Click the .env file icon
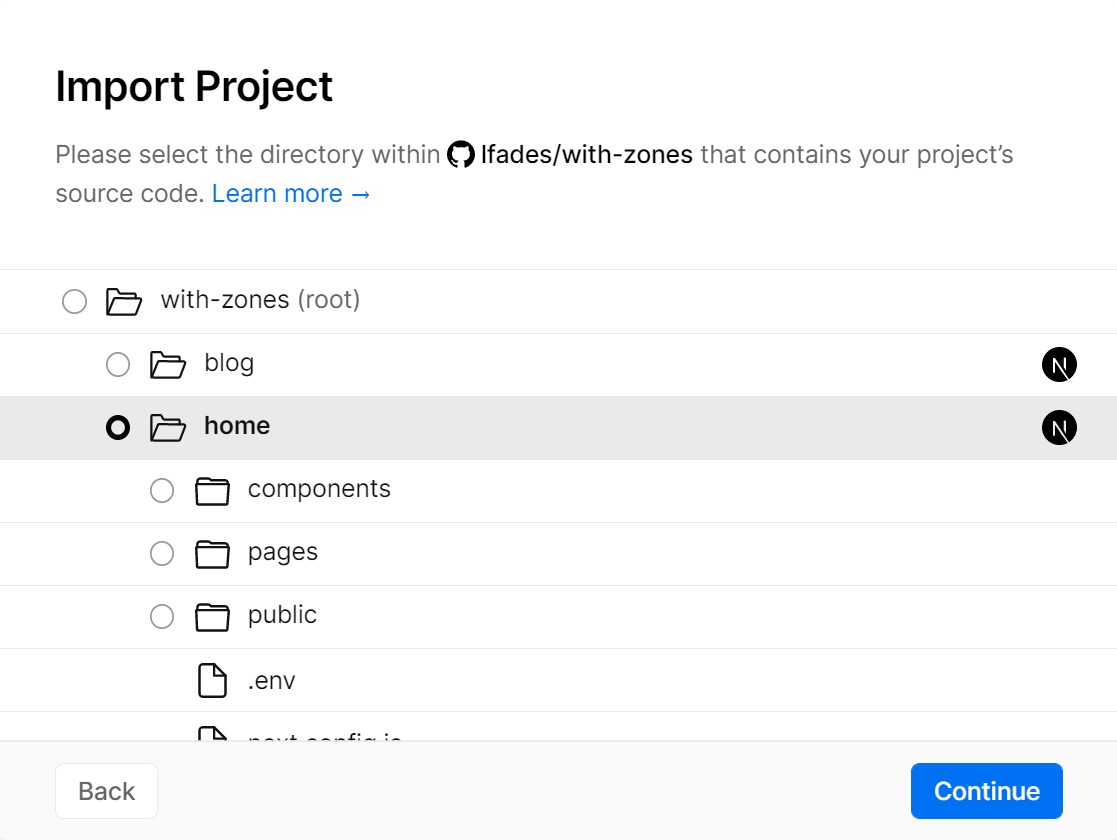 coord(212,680)
